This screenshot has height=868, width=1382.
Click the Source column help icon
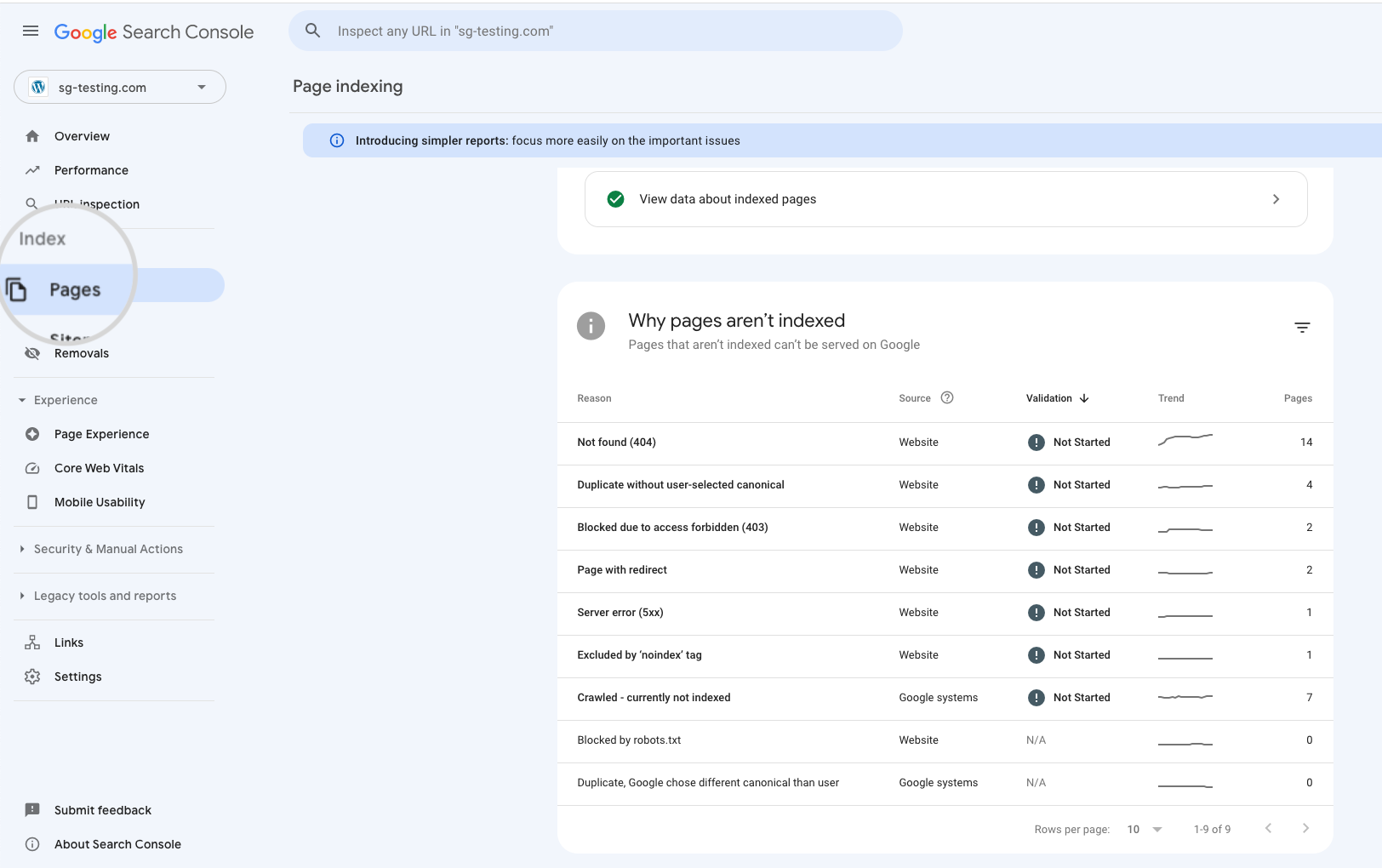(x=947, y=397)
